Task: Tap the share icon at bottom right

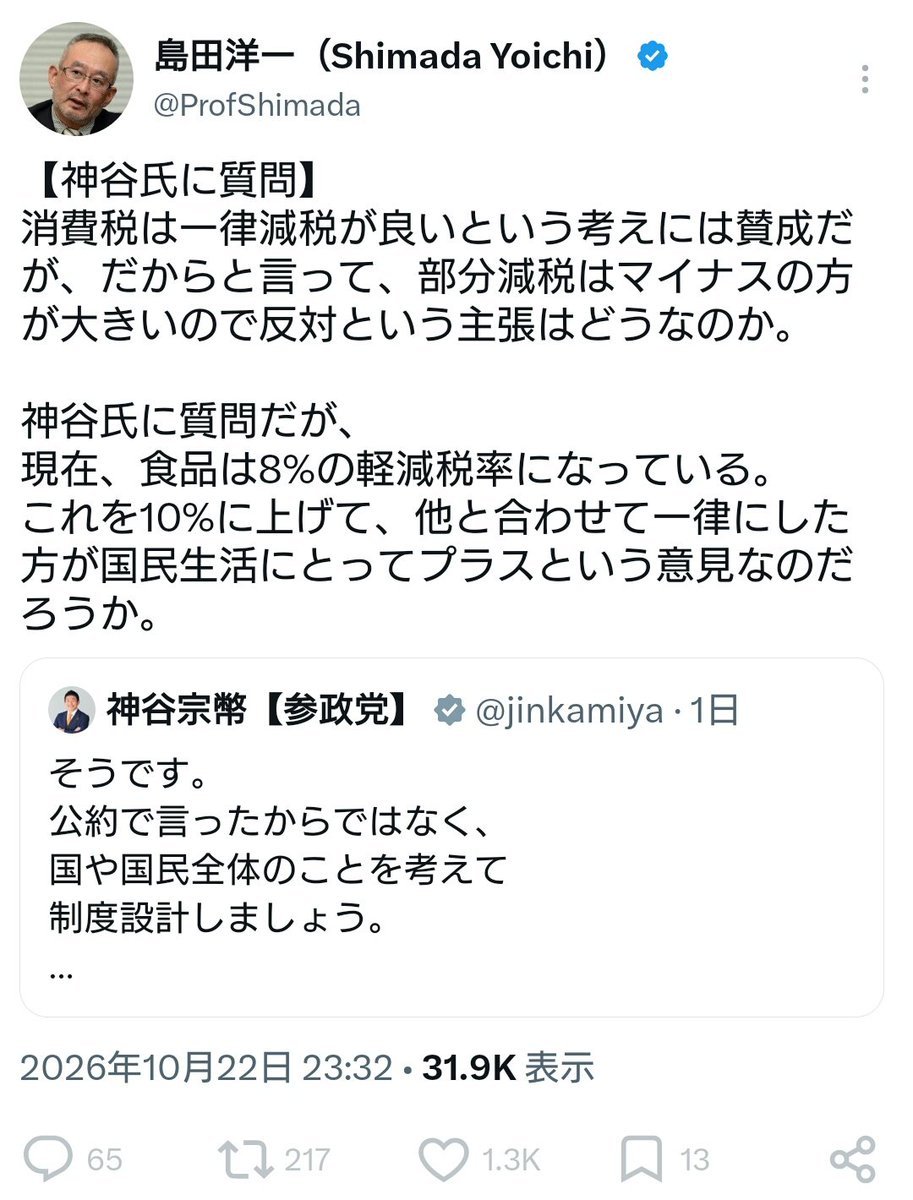Action: point(853,1159)
